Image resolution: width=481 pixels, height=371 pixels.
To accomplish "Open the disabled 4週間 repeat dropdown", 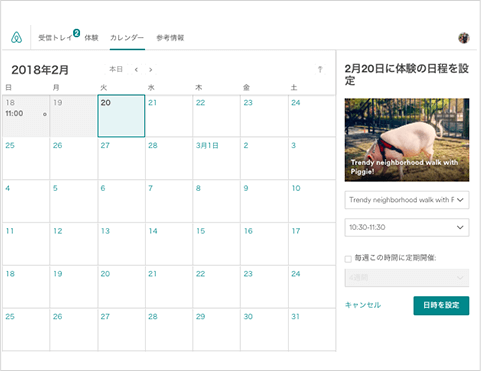I will tap(407, 278).
